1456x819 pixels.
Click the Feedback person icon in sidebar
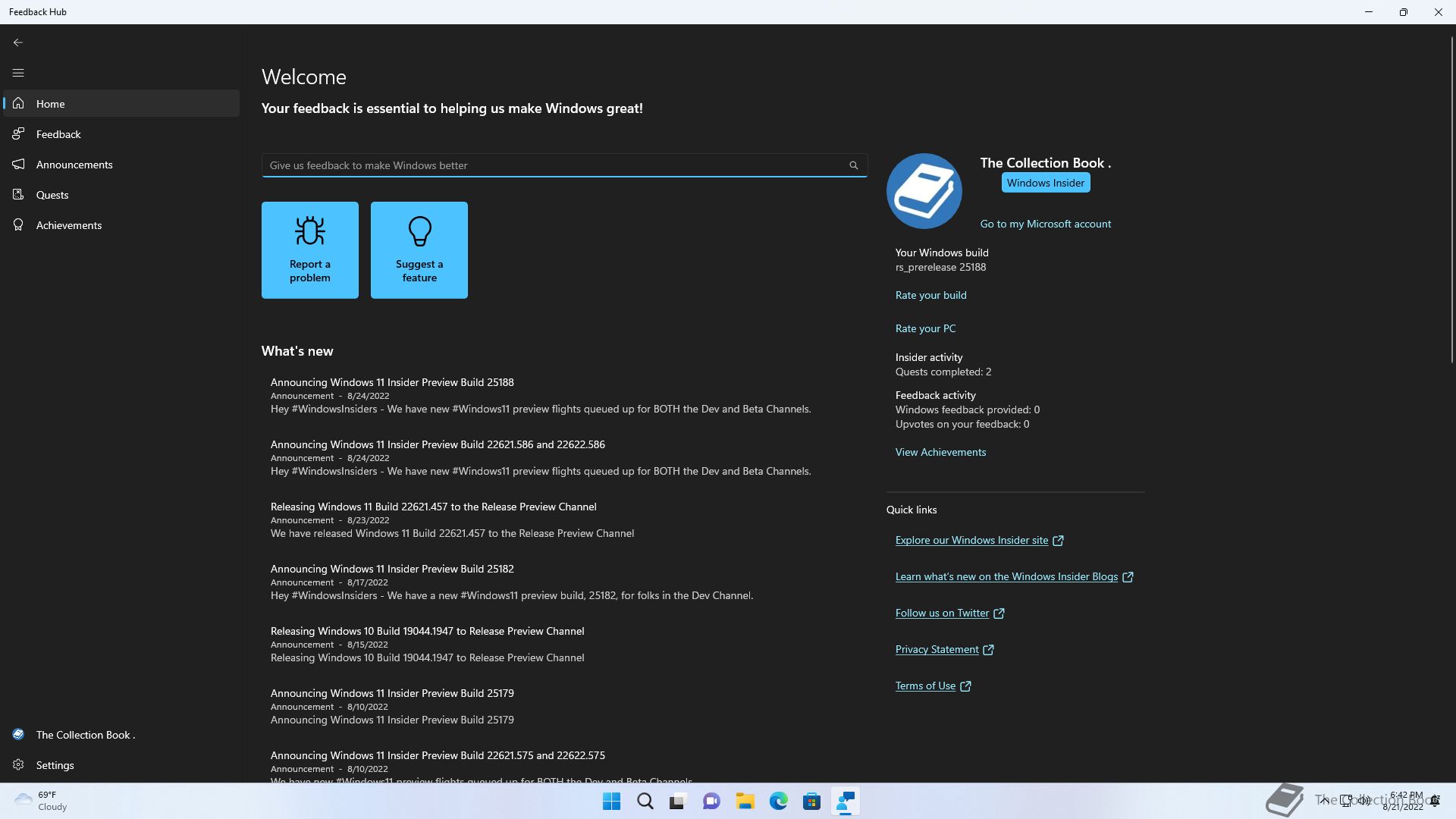click(18, 133)
